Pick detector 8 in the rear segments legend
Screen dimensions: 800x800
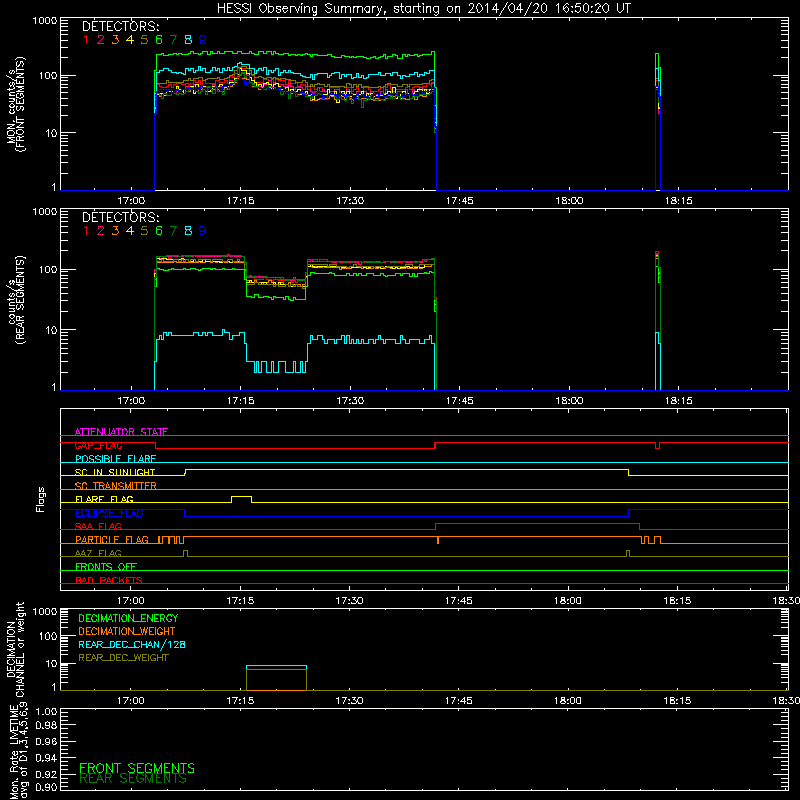188,231
